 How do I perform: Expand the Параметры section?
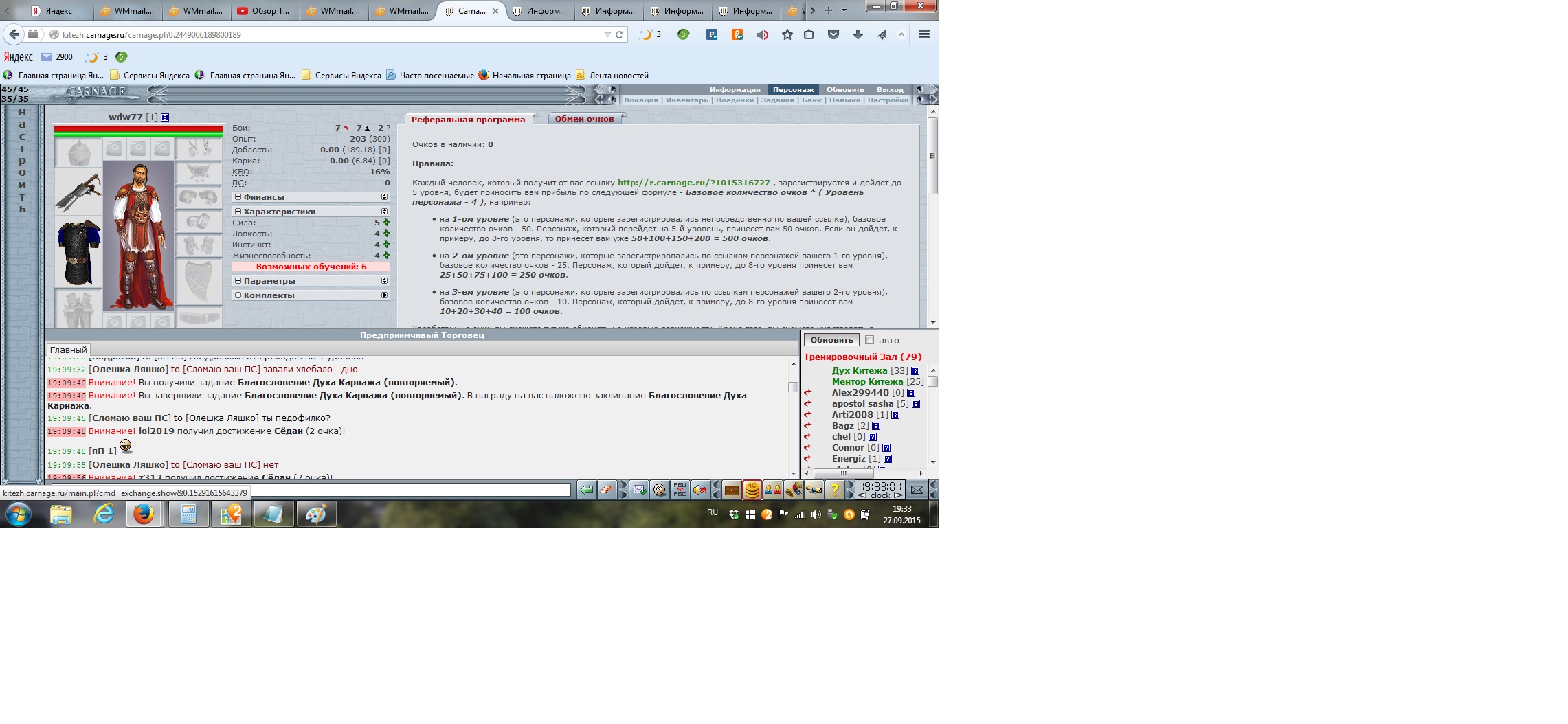[238, 281]
